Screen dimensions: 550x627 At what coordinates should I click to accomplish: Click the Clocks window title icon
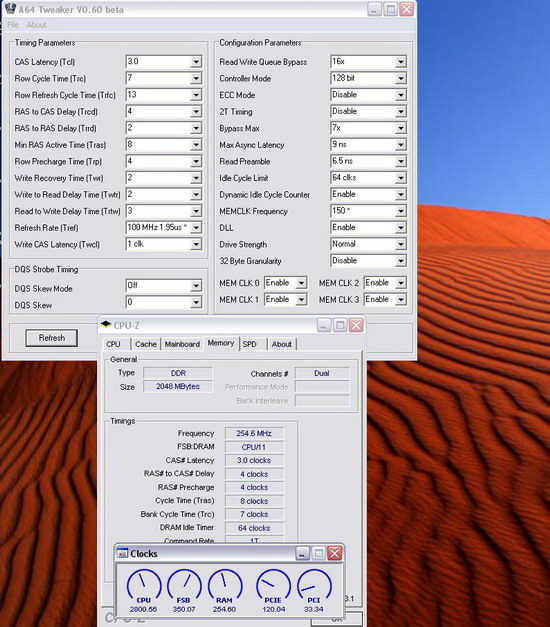[x=122, y=553]
